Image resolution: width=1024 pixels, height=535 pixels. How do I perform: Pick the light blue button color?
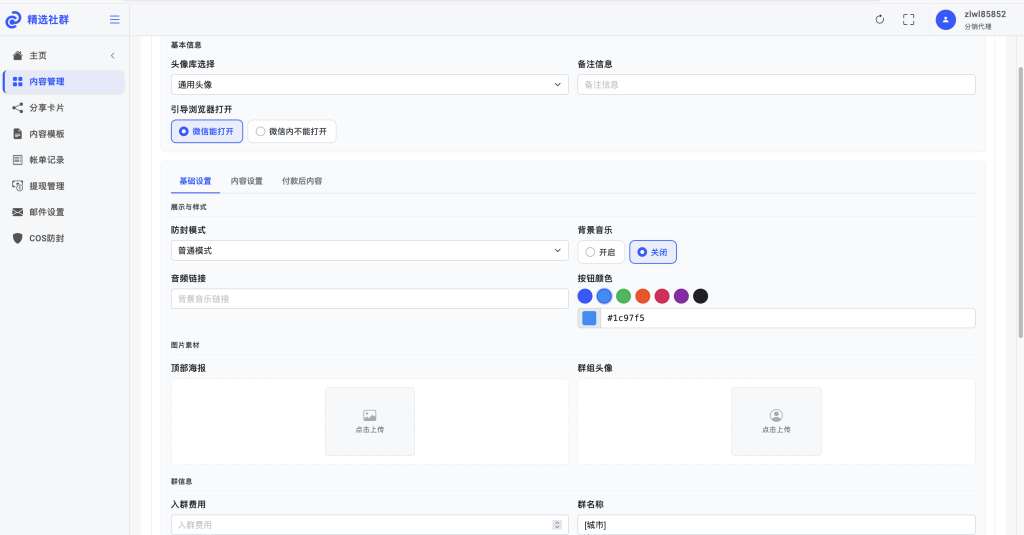point(604,297)
